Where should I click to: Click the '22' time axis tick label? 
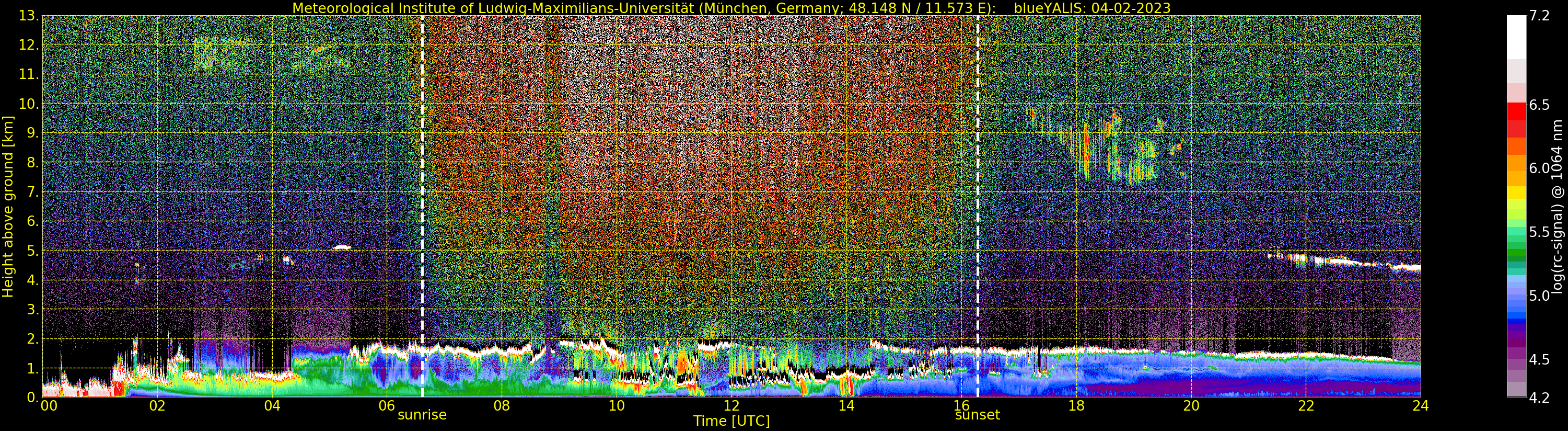tap(1306, 405)
